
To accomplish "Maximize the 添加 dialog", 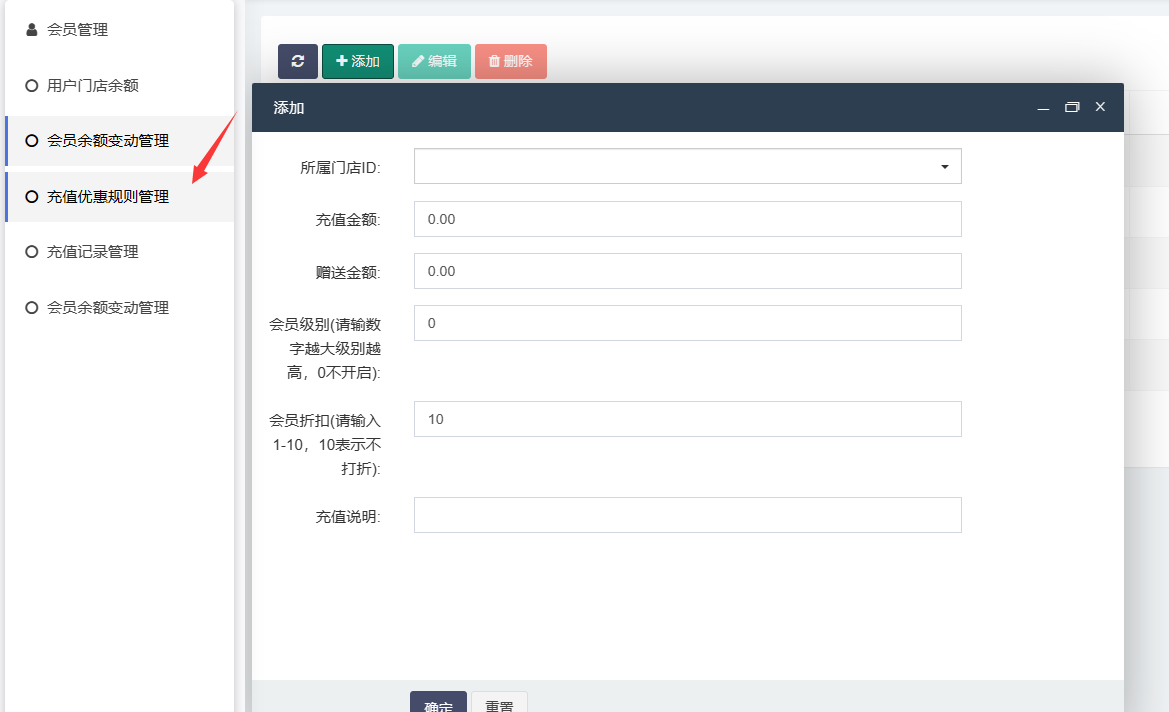I will (x=1072, y=107).
